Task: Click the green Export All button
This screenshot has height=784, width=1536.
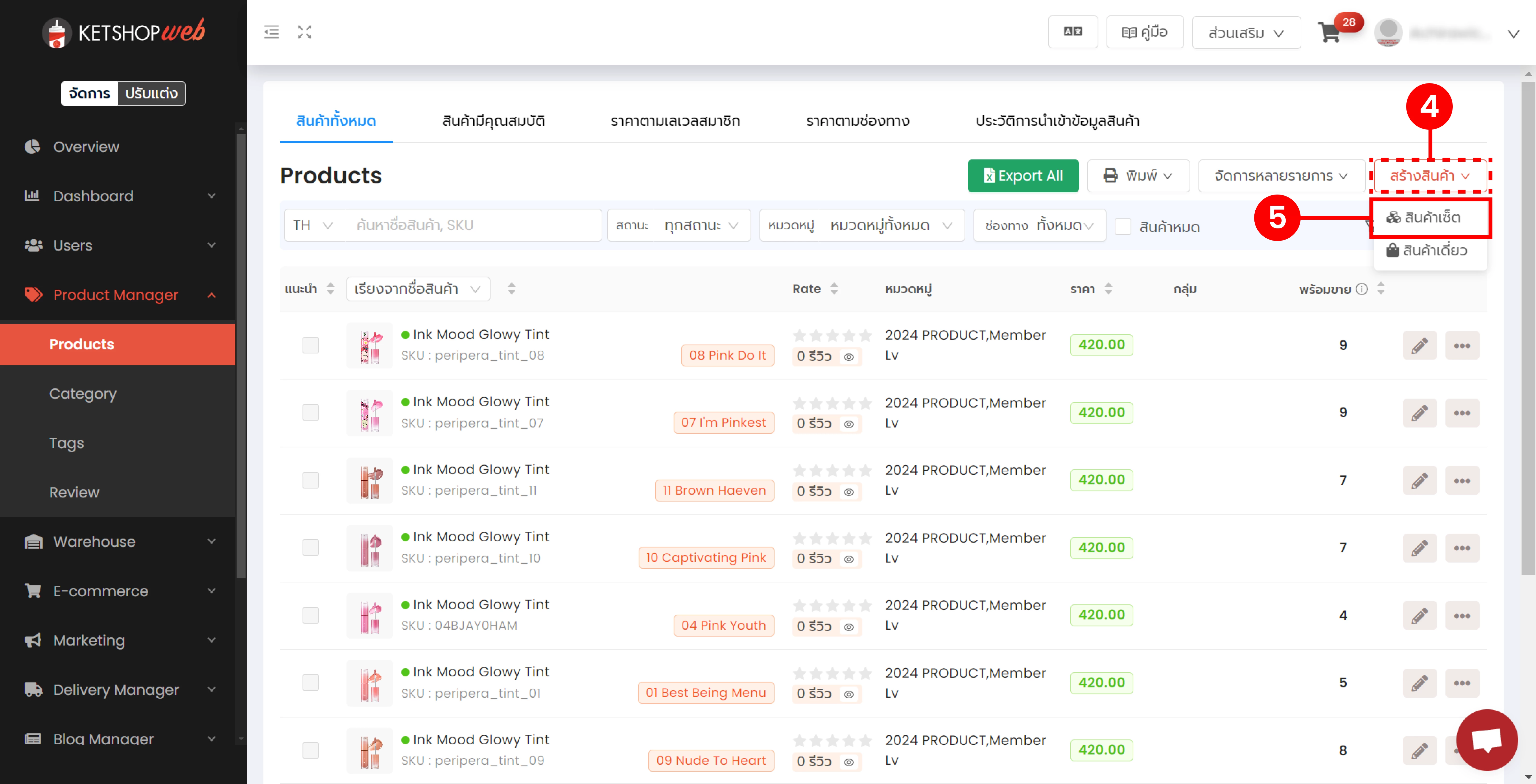Action: coord(1023,176)
